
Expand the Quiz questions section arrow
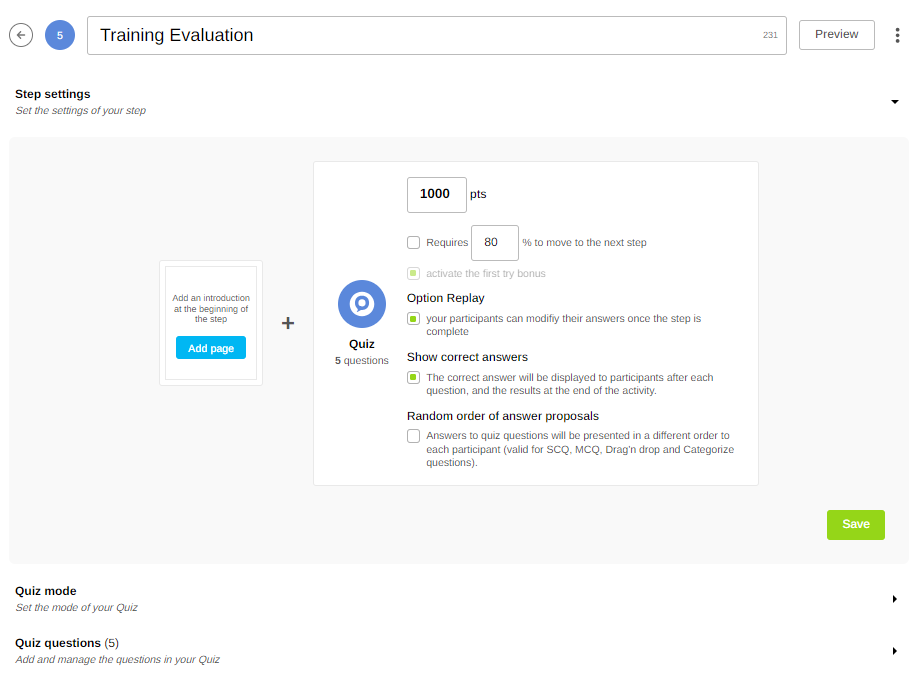(895, 651)
